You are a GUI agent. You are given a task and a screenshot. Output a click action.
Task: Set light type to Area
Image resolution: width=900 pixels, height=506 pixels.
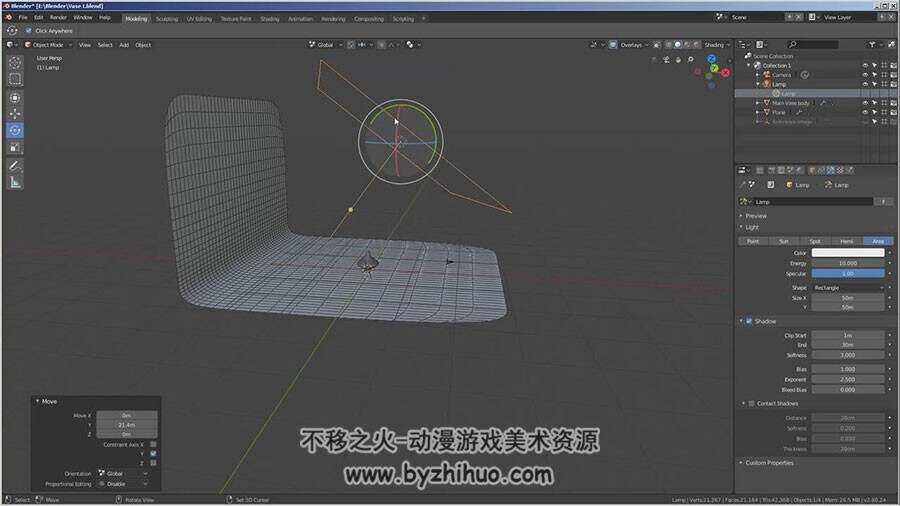[x=878, y=241]
